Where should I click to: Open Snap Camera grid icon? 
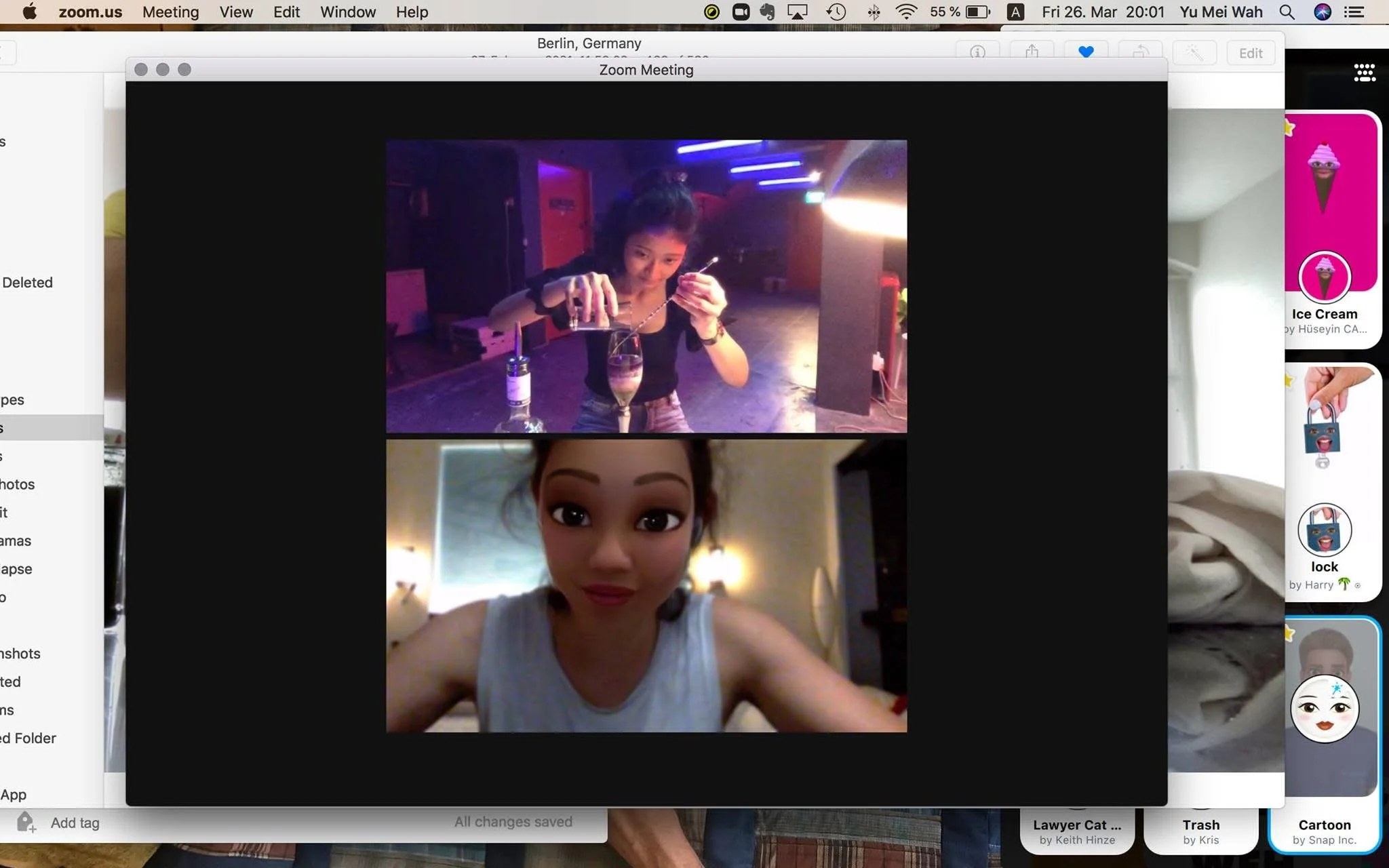(x=1364, y=73)
